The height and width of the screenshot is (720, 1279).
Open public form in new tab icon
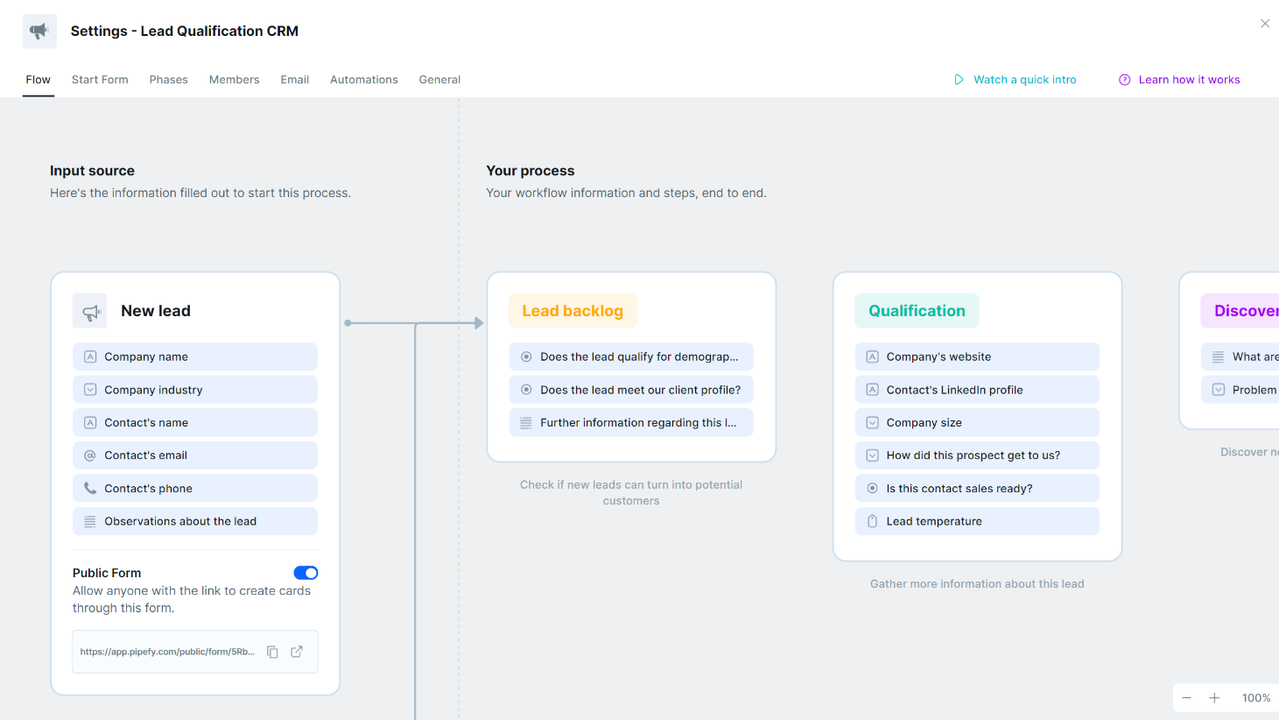[x=297, y=652]
